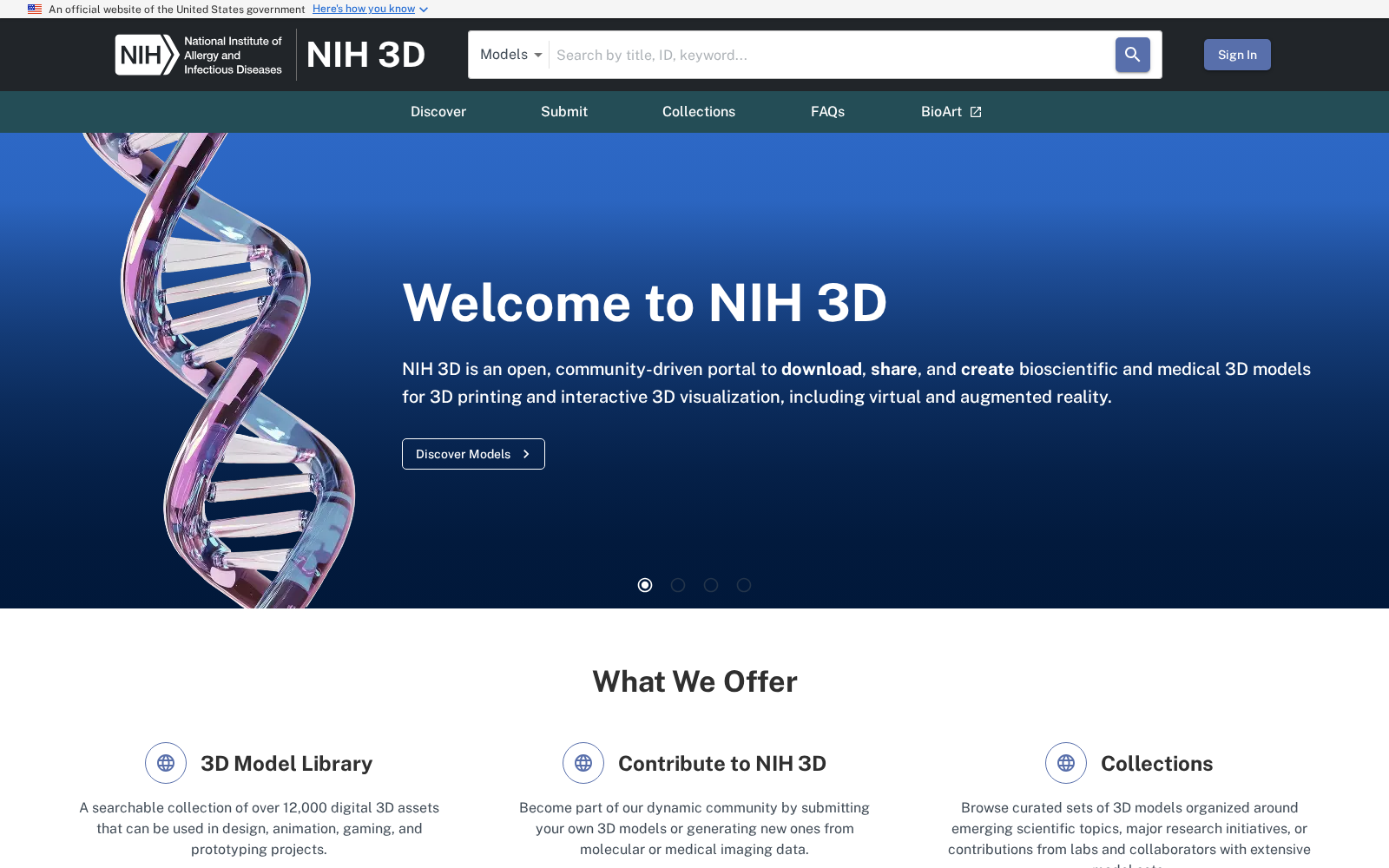Screen dimensions: 1389x868
Task: Click the NIH 3D site title
Action: click(365, 55)
